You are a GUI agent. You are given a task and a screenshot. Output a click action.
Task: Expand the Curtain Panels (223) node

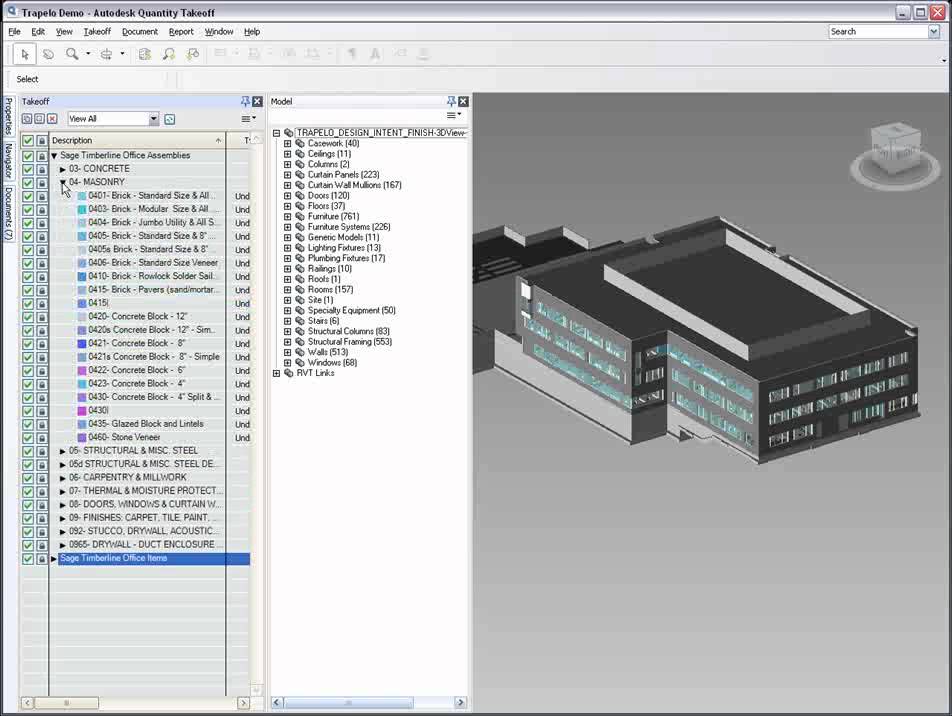288,175
